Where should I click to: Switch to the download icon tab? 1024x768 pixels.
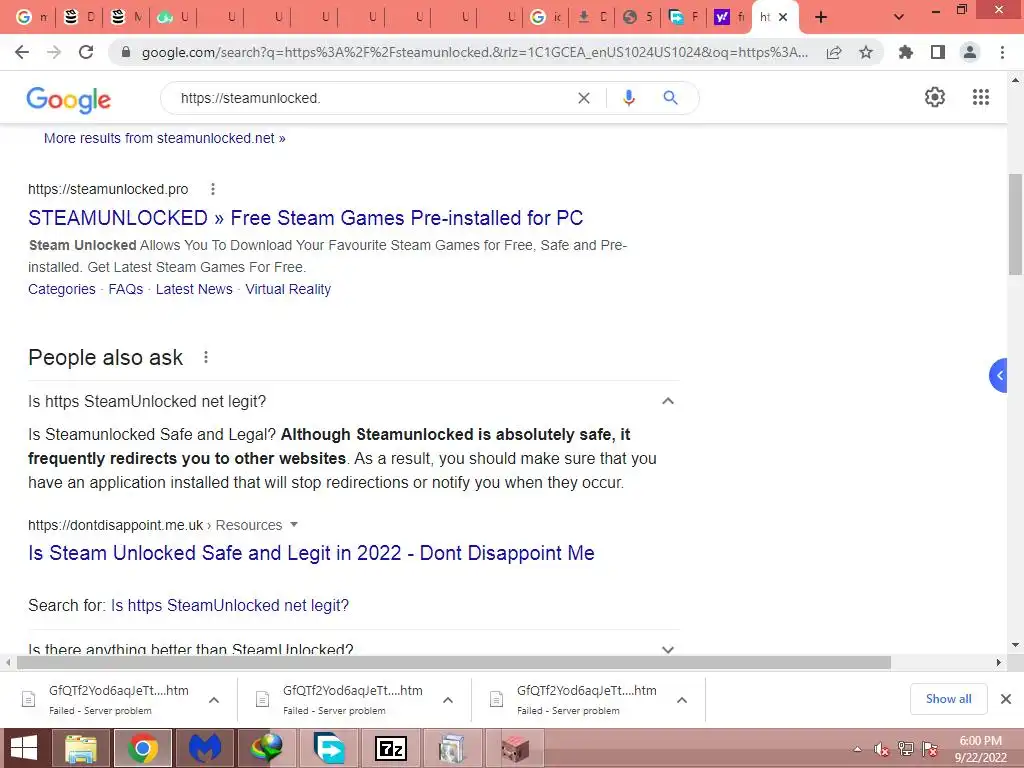(593, 17)
